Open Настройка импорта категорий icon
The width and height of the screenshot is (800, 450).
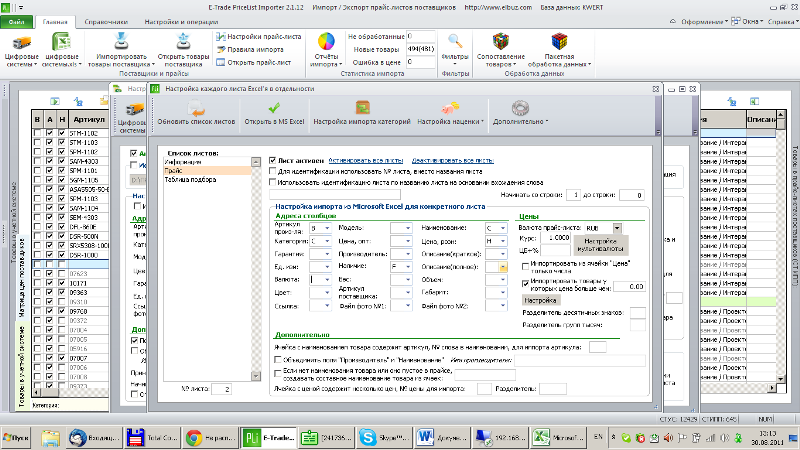[362, 113]
